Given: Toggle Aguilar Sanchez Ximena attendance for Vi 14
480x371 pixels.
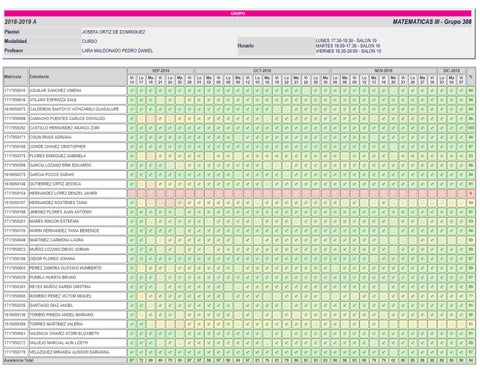Looking at the screenshot, I should coord(132,91).
